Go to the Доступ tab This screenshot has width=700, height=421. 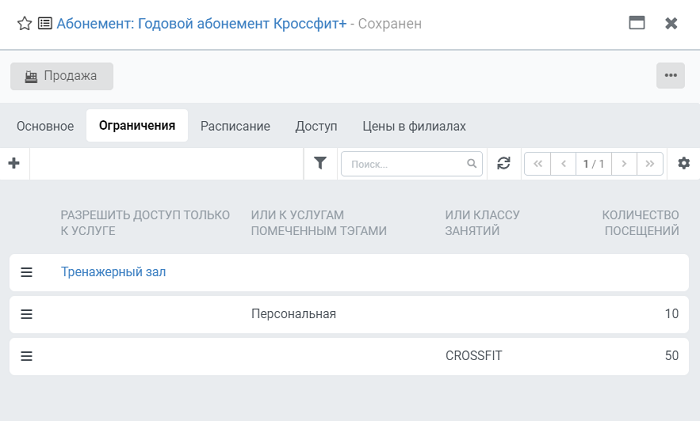point(316,126)
